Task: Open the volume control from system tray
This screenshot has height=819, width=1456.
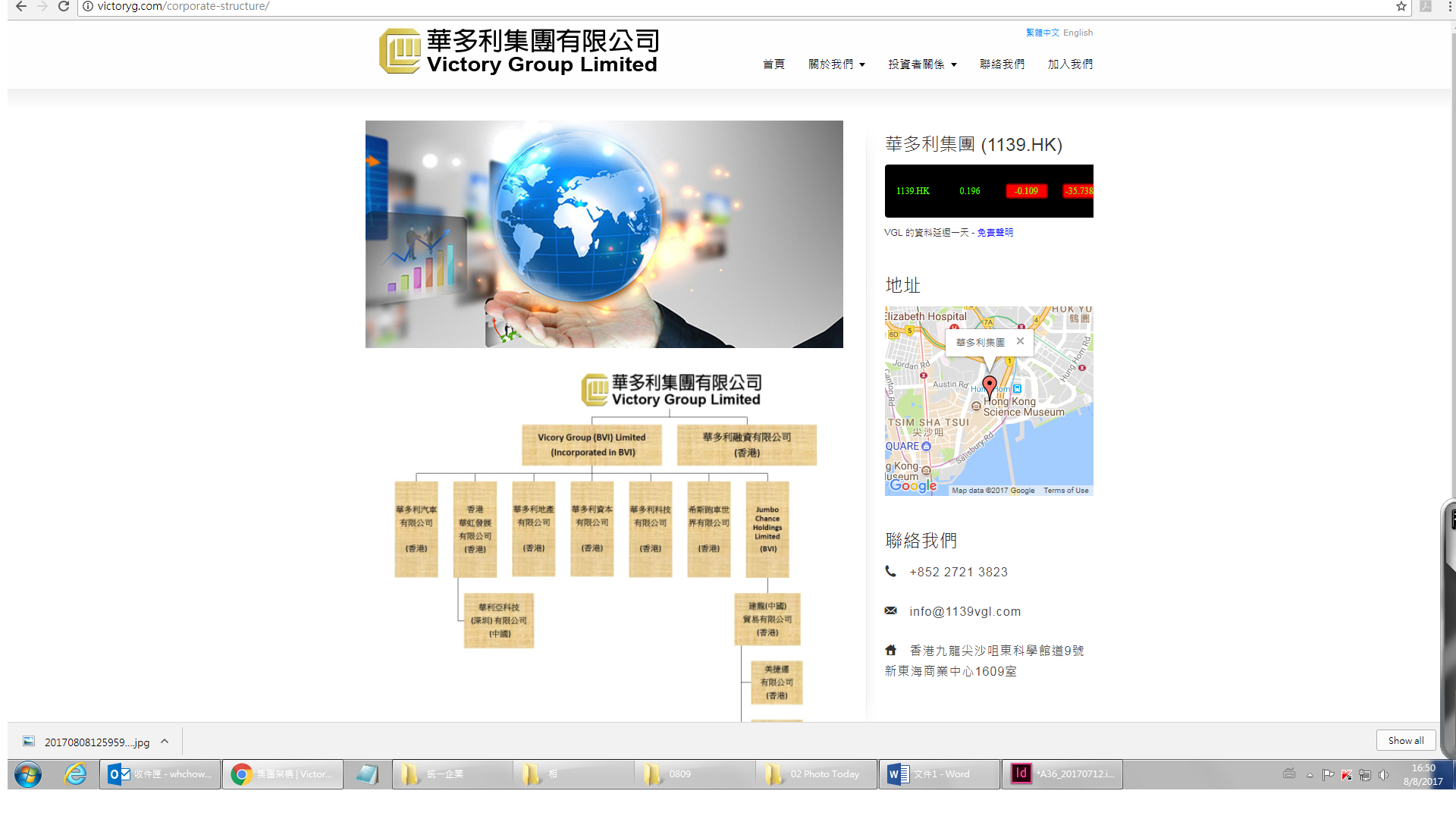Action: 1385,774
